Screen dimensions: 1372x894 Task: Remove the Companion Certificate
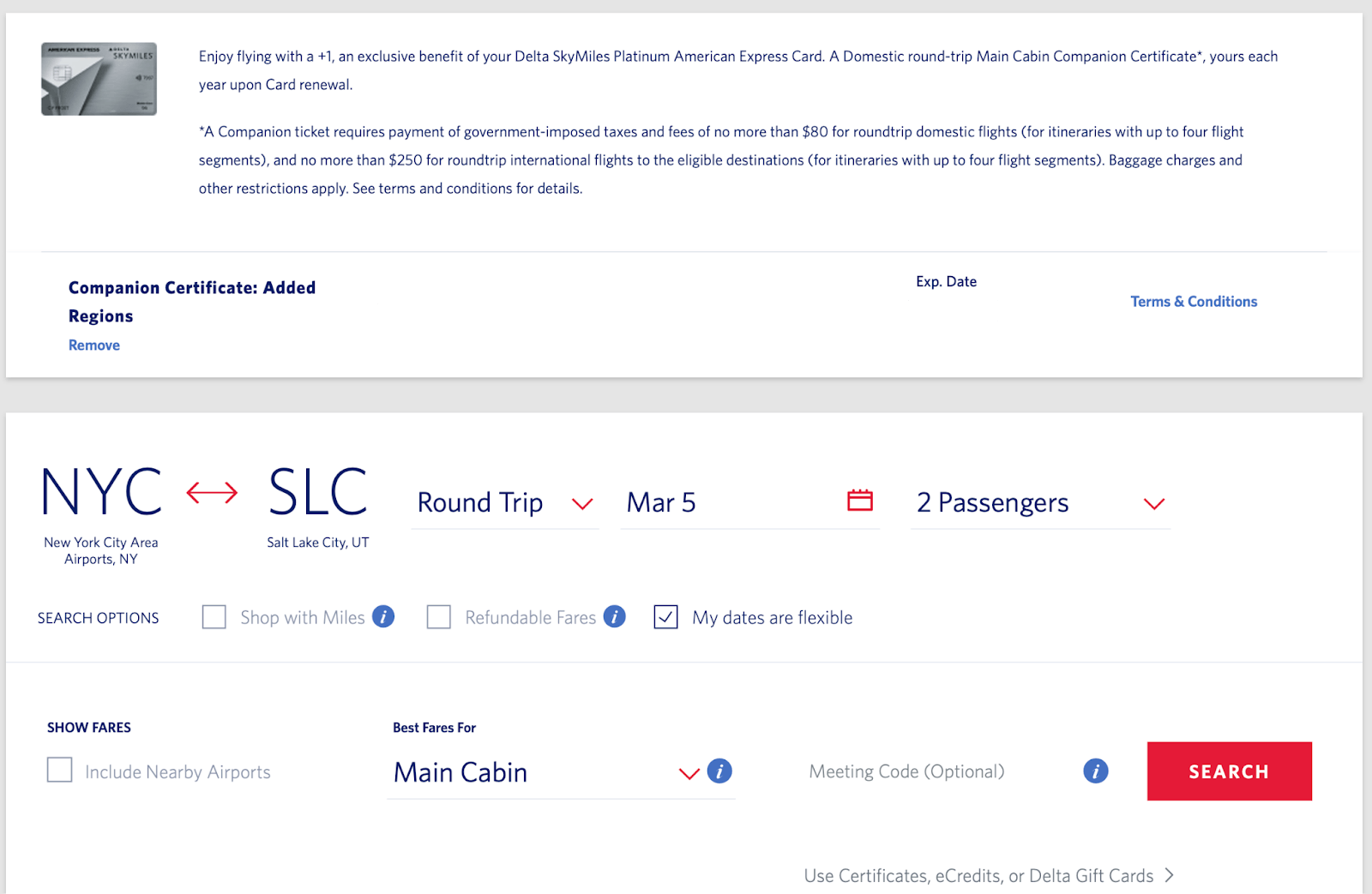[x=94, y=345]
